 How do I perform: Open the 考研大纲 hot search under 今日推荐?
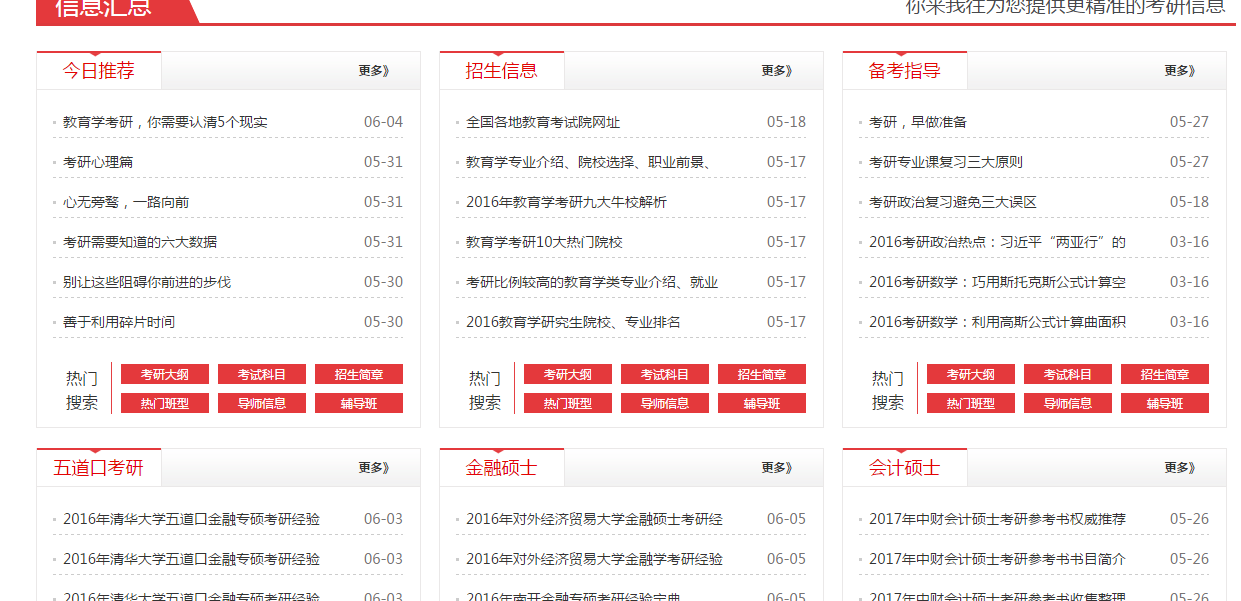[164, 373]
